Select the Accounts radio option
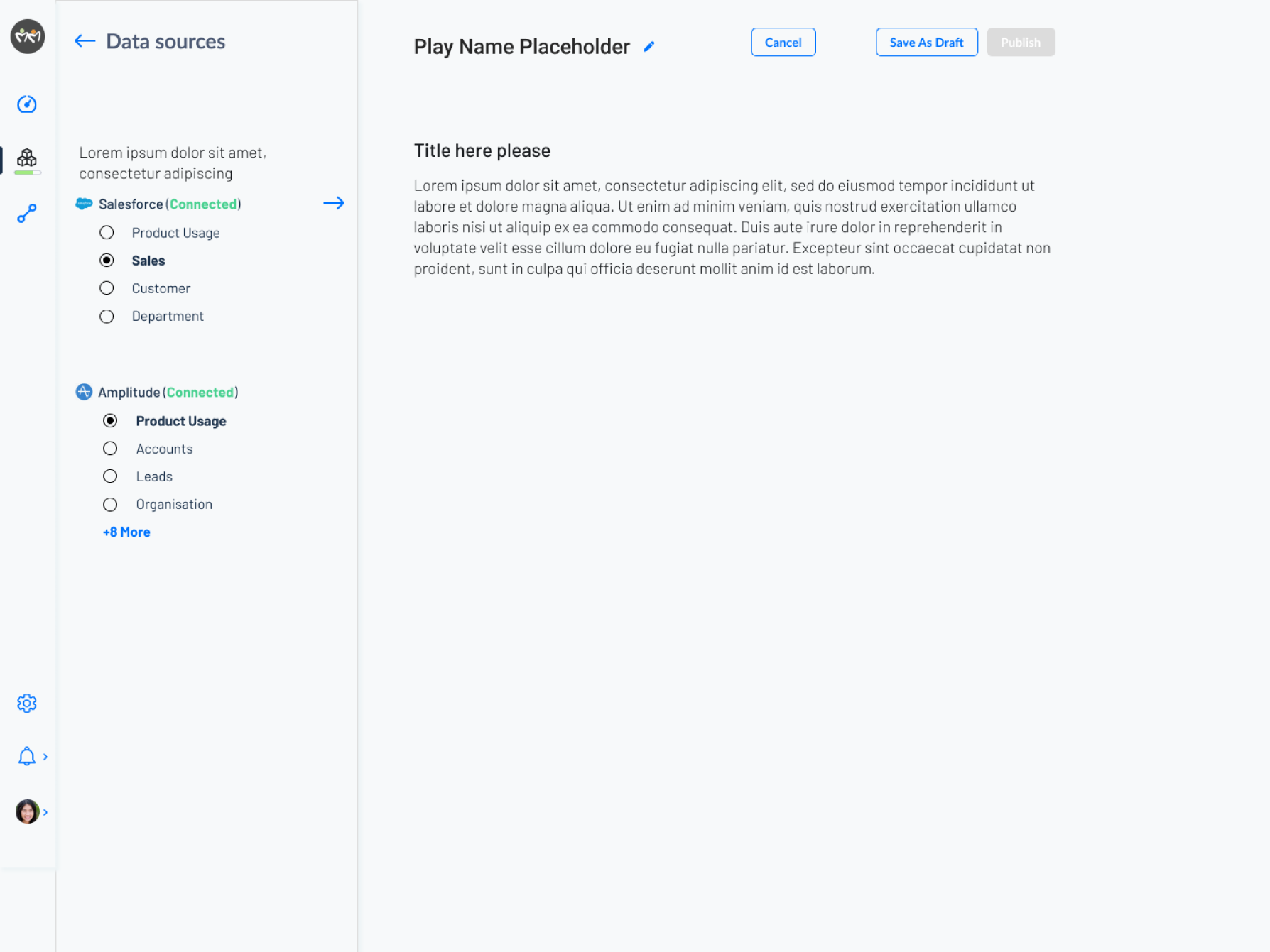 tap(110, 449)
